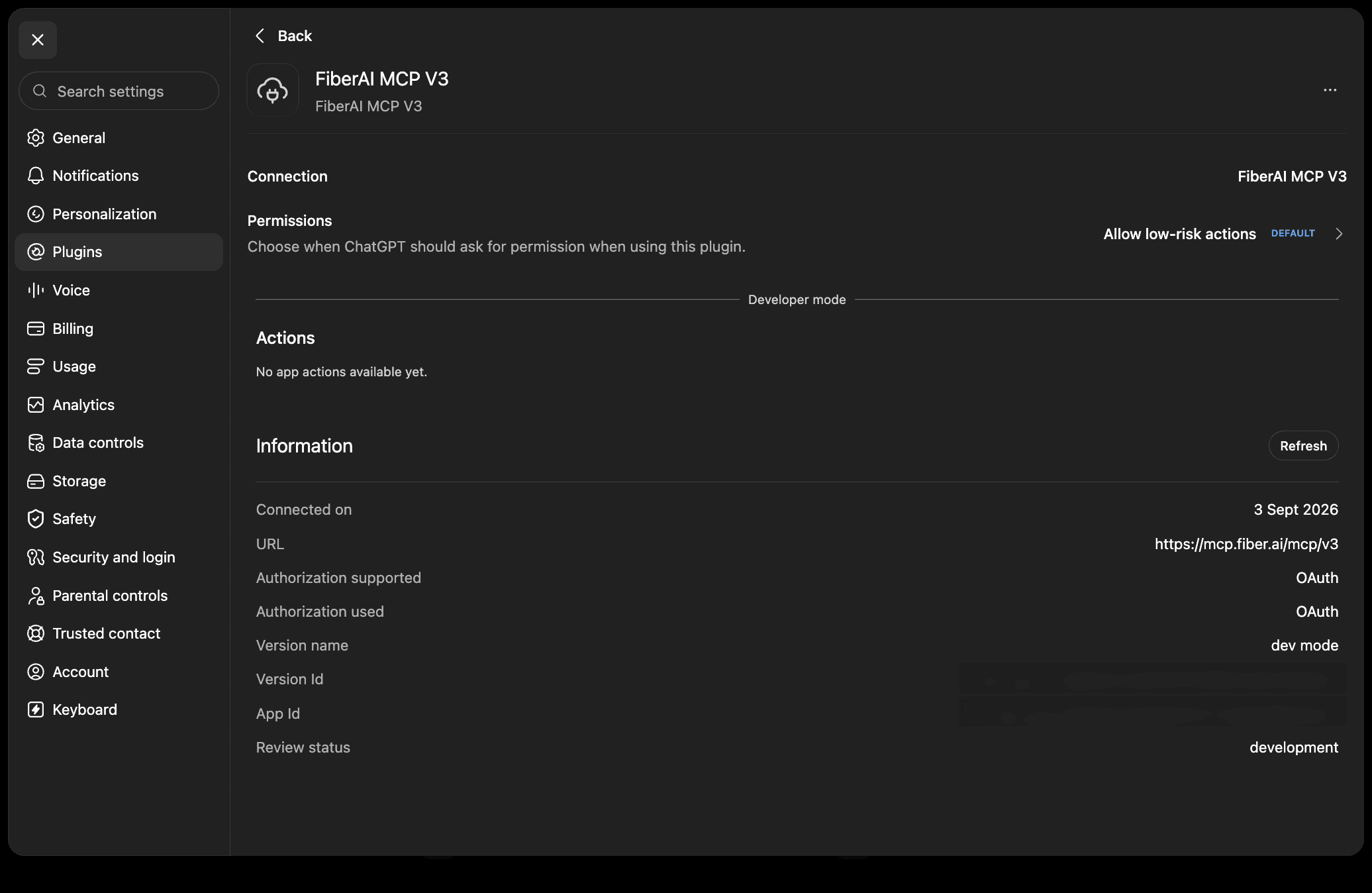The height and width of the screenshot is (893, 1372).
Task: Go to Account settings
Action: [x=119, y=672]
